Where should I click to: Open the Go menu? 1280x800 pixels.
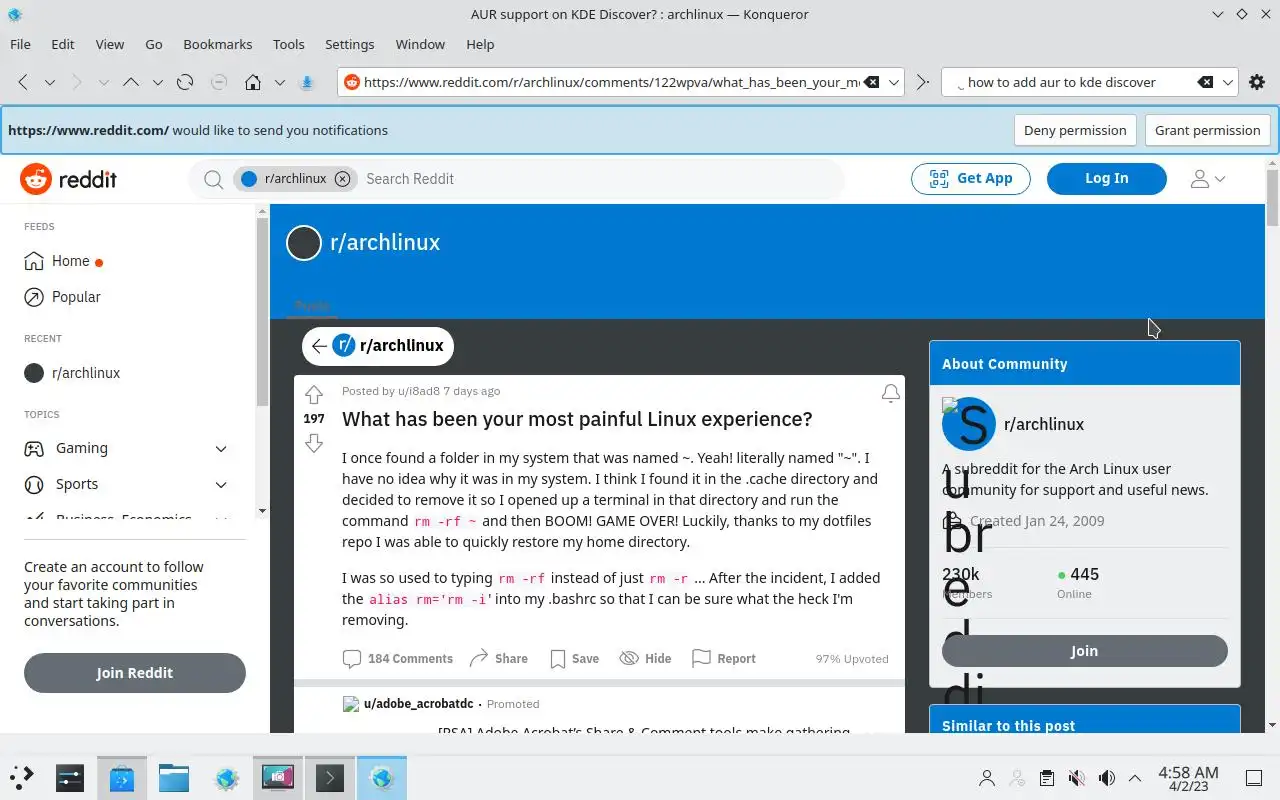point(154,44)
